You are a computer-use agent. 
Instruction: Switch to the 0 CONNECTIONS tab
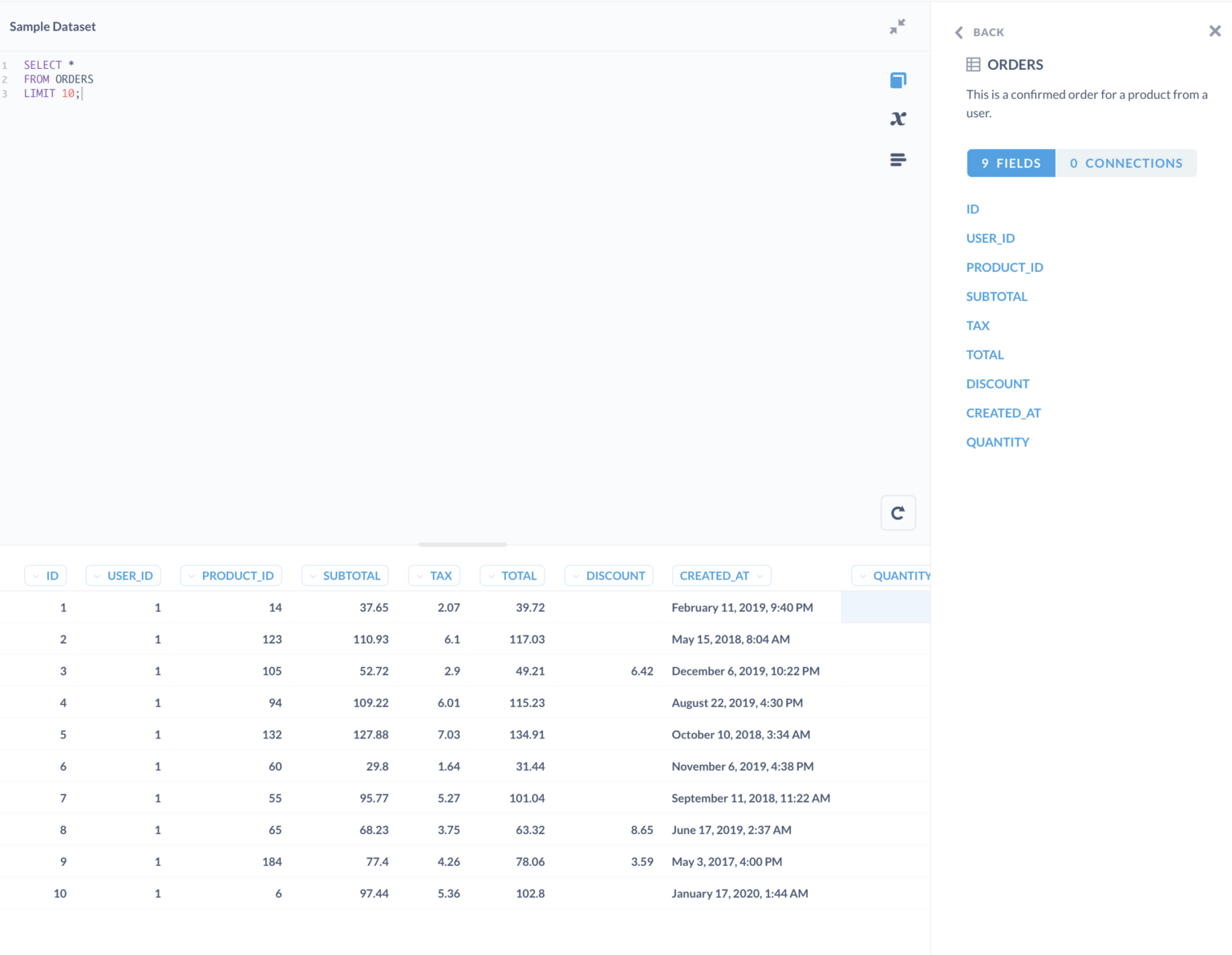point(1126,163)
